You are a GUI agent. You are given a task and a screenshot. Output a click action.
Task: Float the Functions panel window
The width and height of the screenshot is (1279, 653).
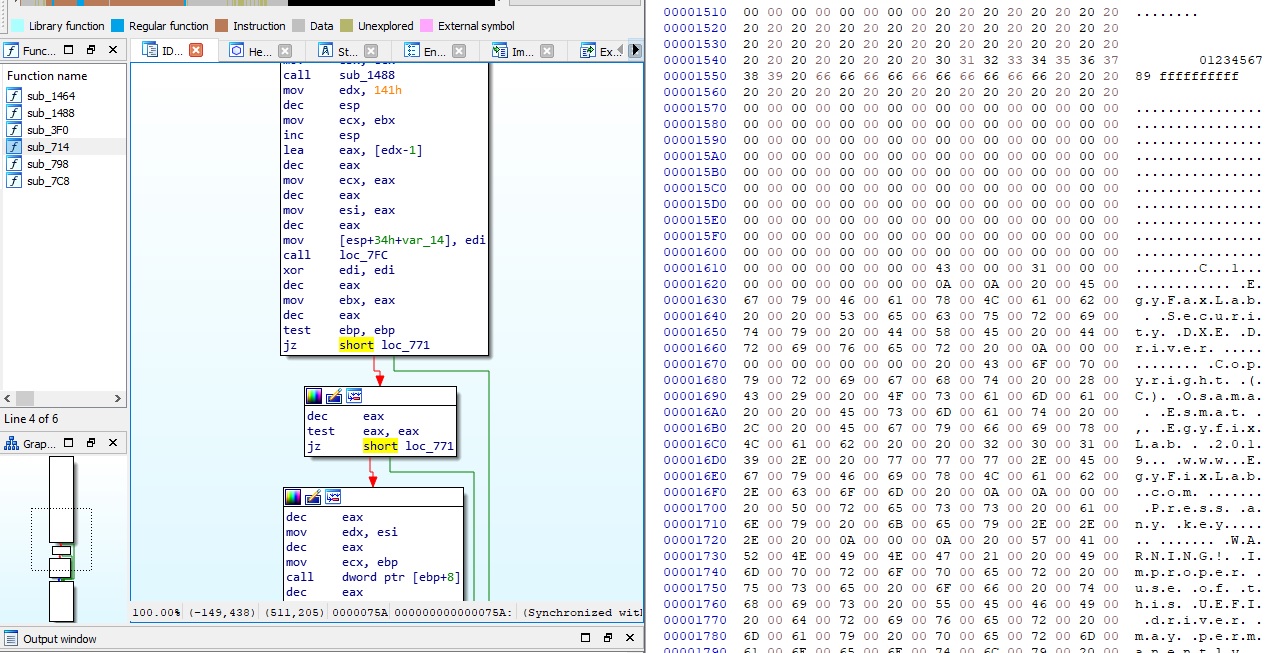[x=91, y=50]
